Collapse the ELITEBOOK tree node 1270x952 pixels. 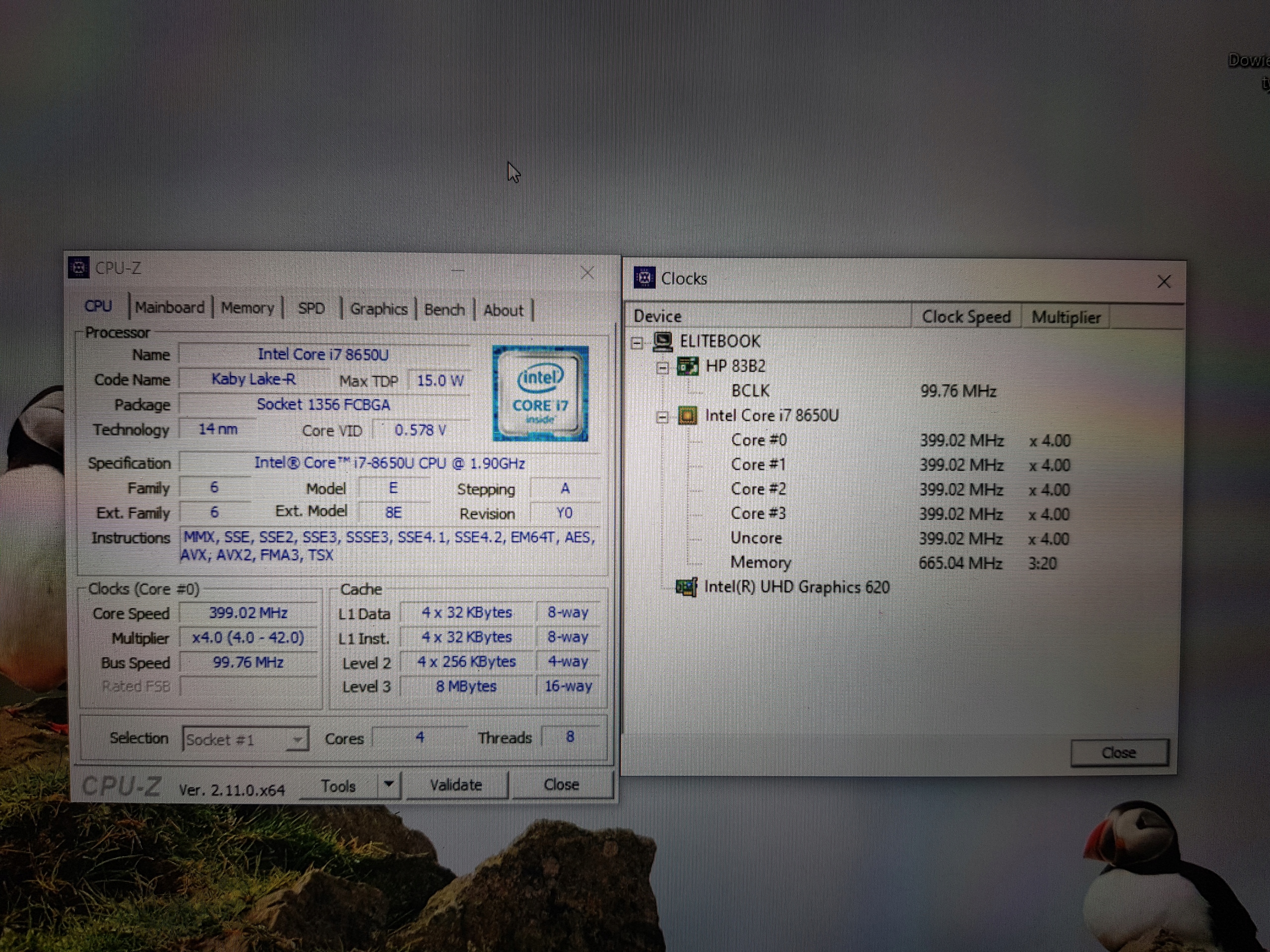(636, 343)
